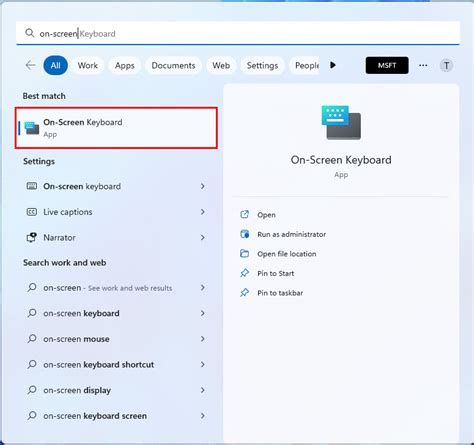Choose Open file location
474x445 pixels.
point(287,254)
